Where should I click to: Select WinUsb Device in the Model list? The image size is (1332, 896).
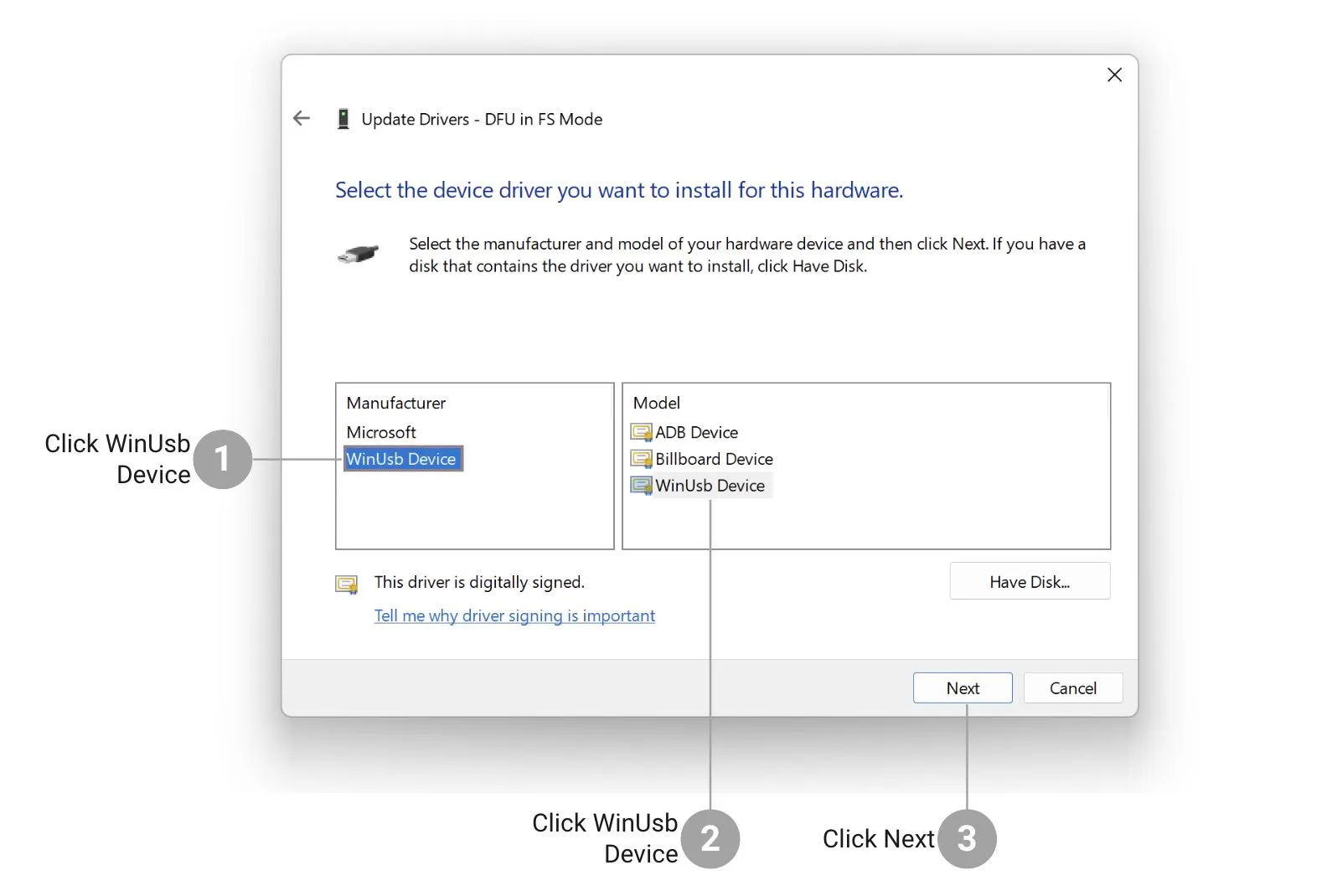click(x=710, y=486)
